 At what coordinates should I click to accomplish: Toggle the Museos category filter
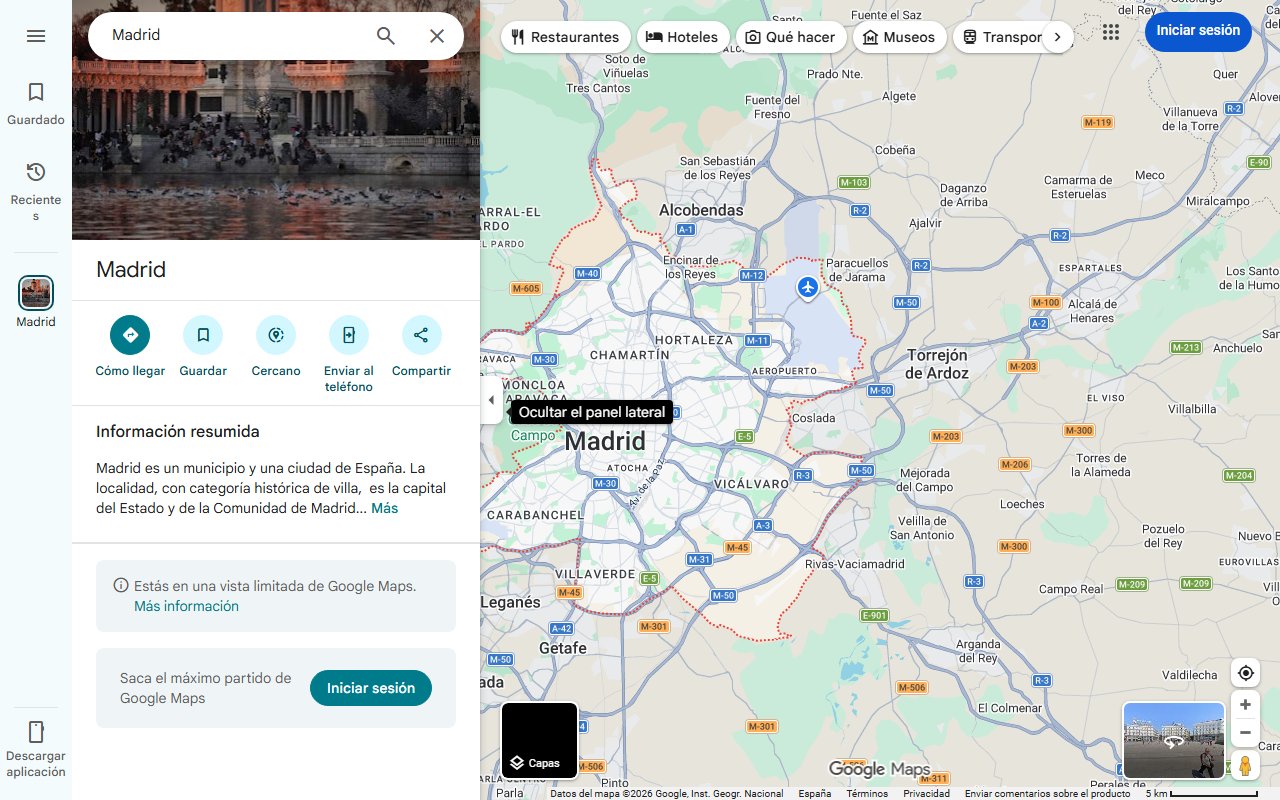click(899, 36)
